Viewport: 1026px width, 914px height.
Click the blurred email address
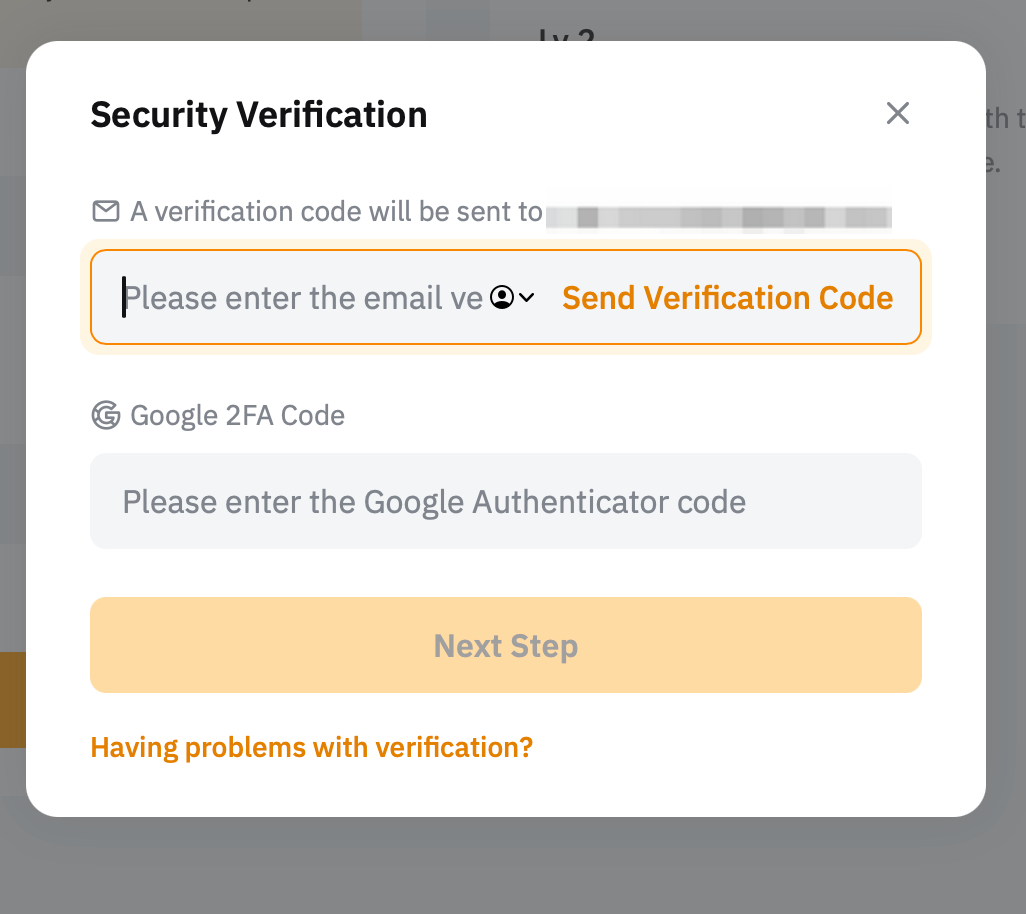[x=718, y=214]
